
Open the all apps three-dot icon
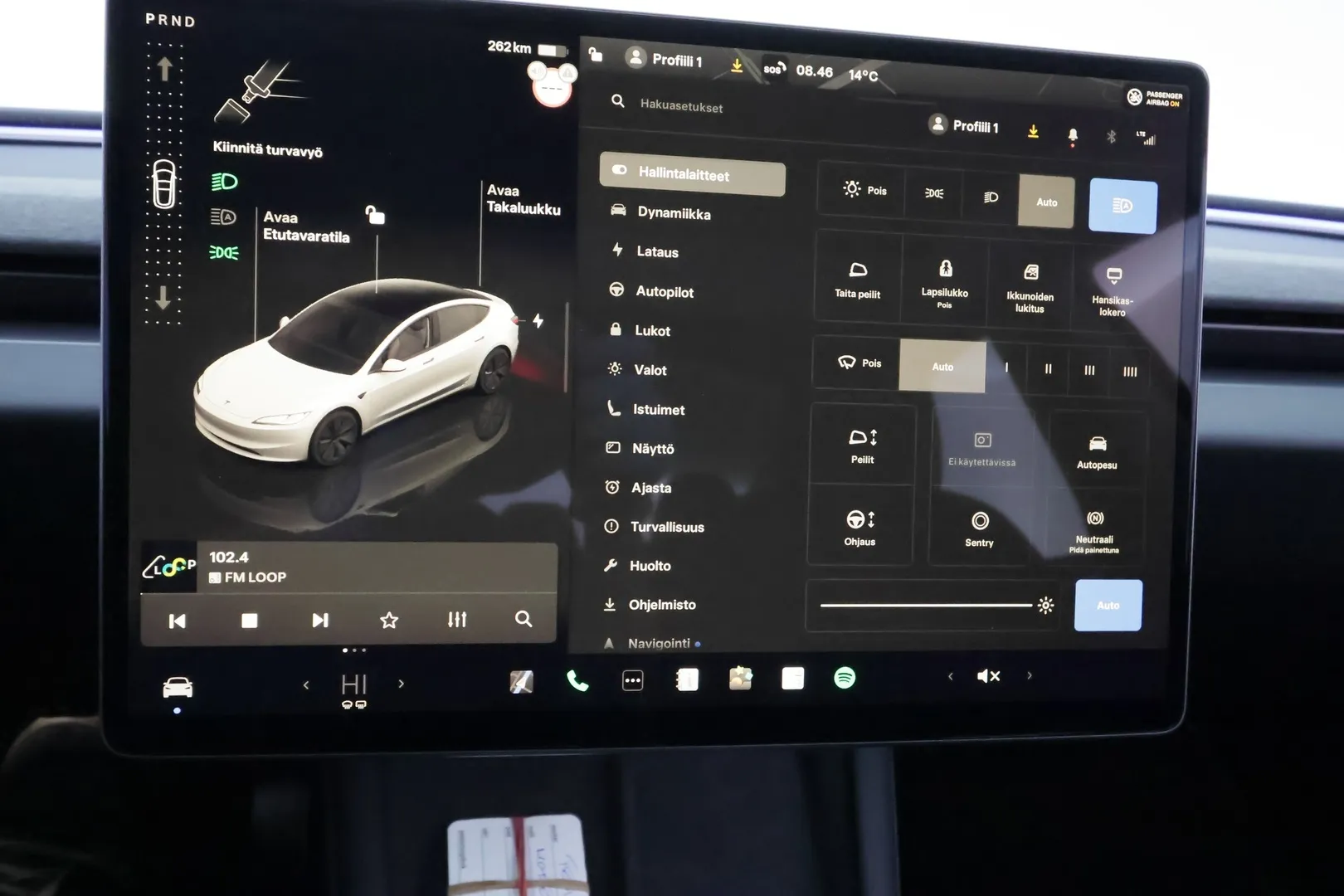click(x=632, y=681)
